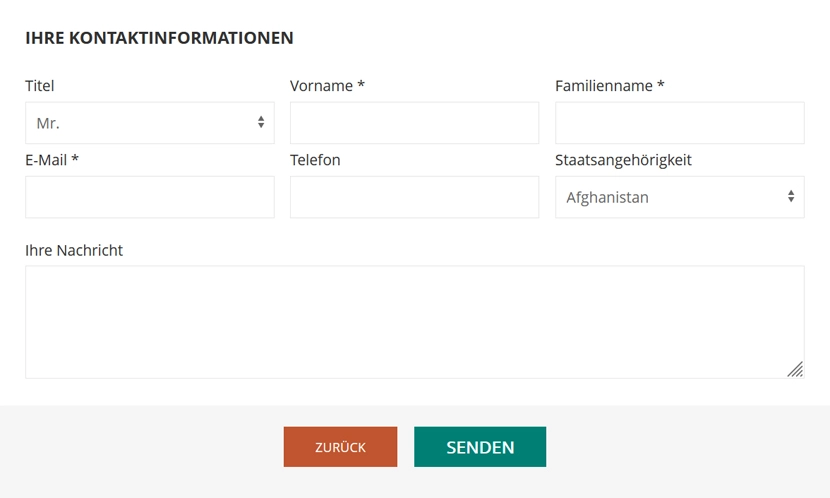Submit the form with Senden button

click(480, 447)
